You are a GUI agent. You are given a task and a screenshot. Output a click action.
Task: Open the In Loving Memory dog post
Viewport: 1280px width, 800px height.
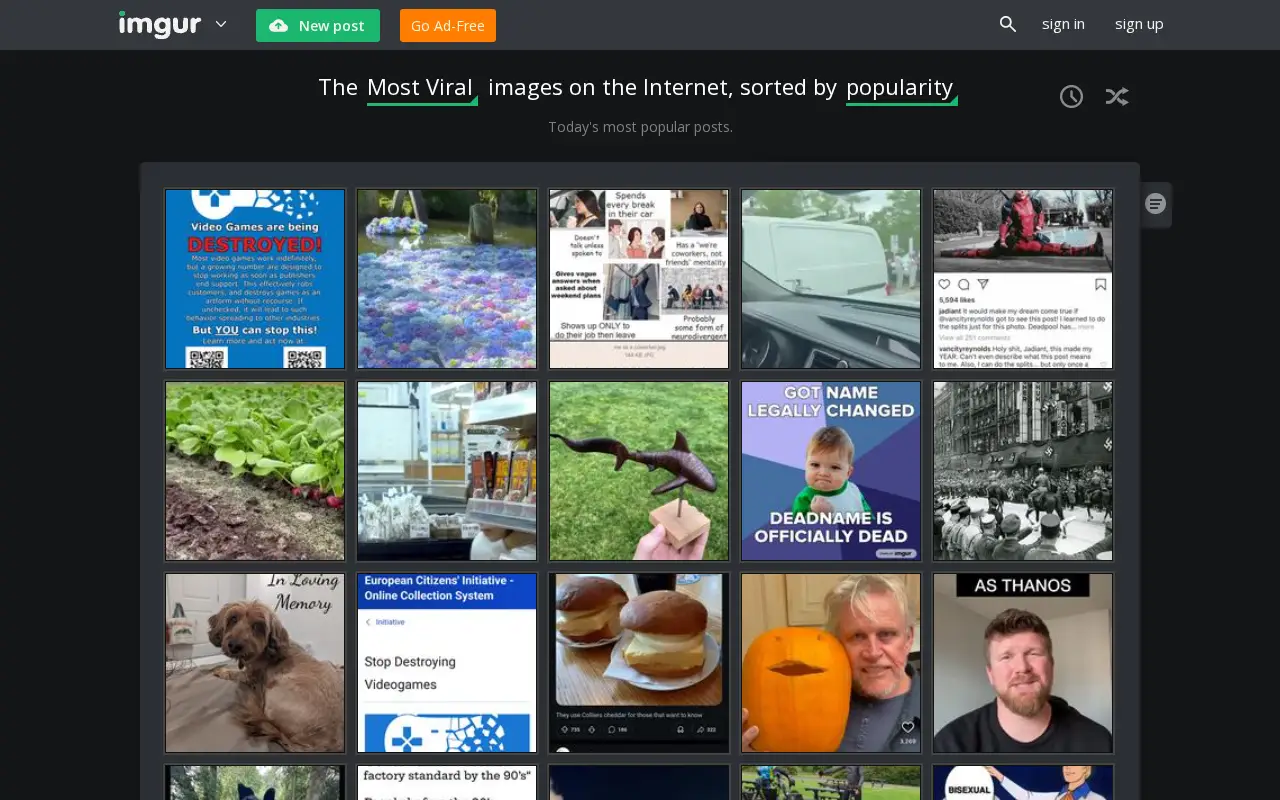(x=255, y=663)
